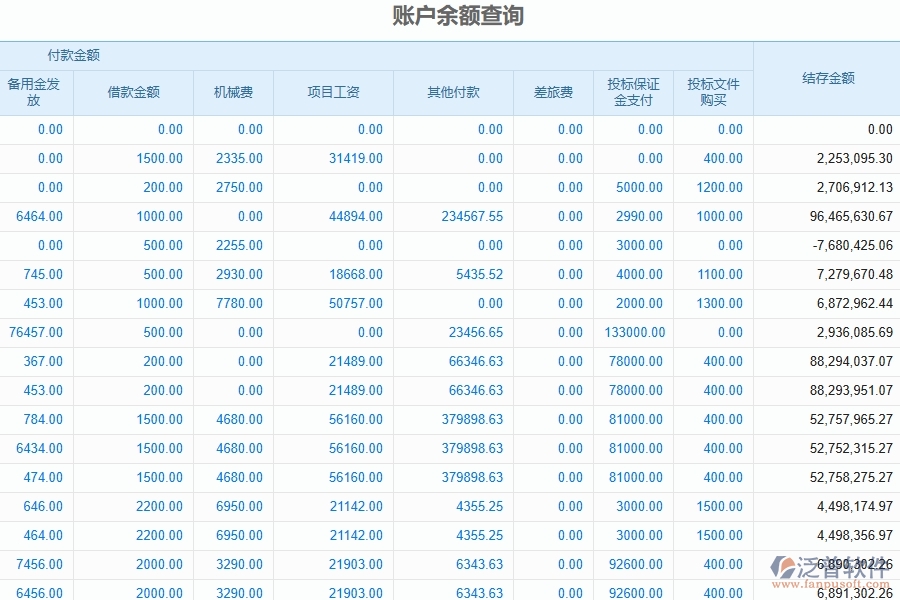Click the 投标保证金支付 column header
Screen dimensions: 900x600
click(x=634, y=92)
